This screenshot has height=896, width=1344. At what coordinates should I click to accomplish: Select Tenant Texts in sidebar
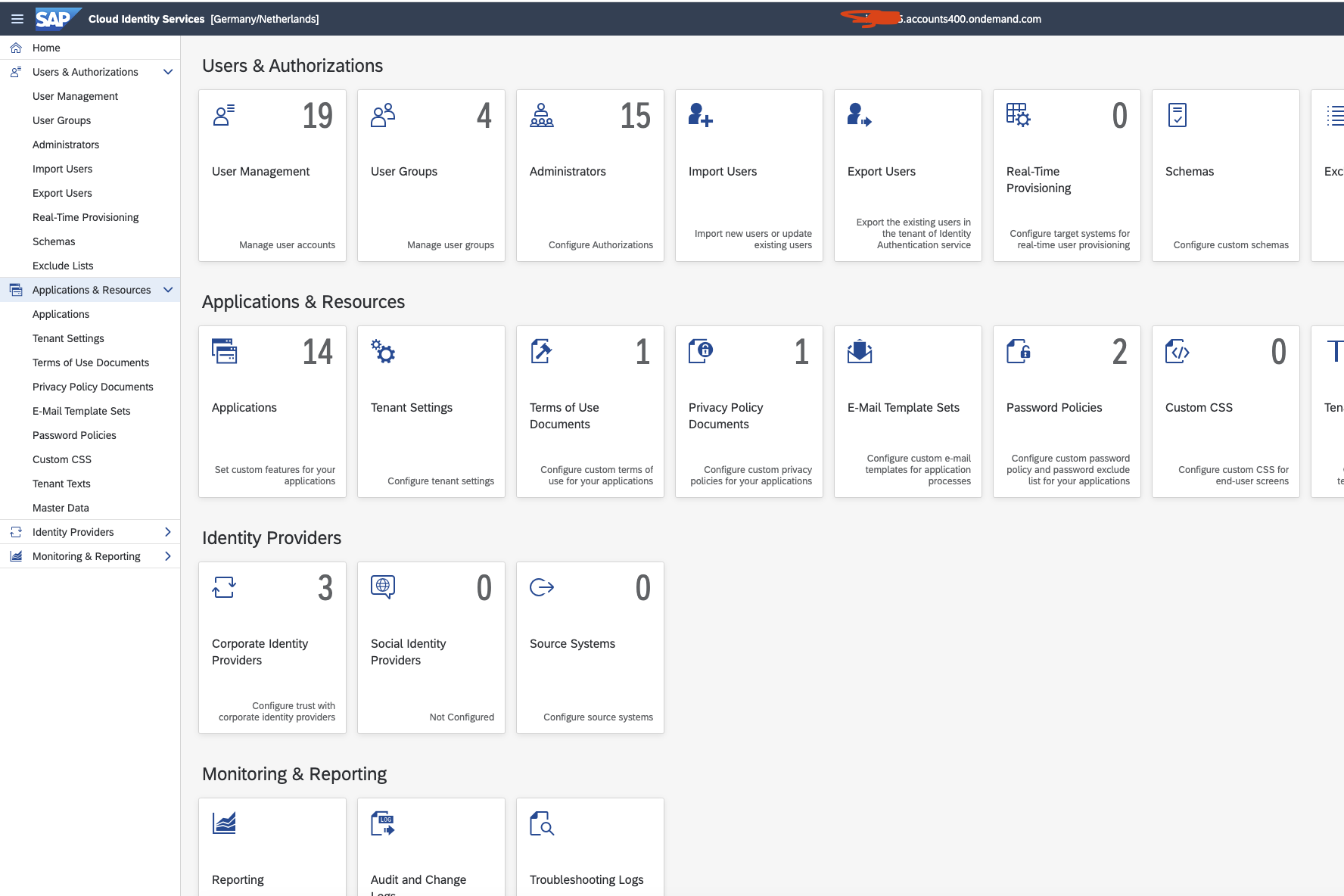90,484
